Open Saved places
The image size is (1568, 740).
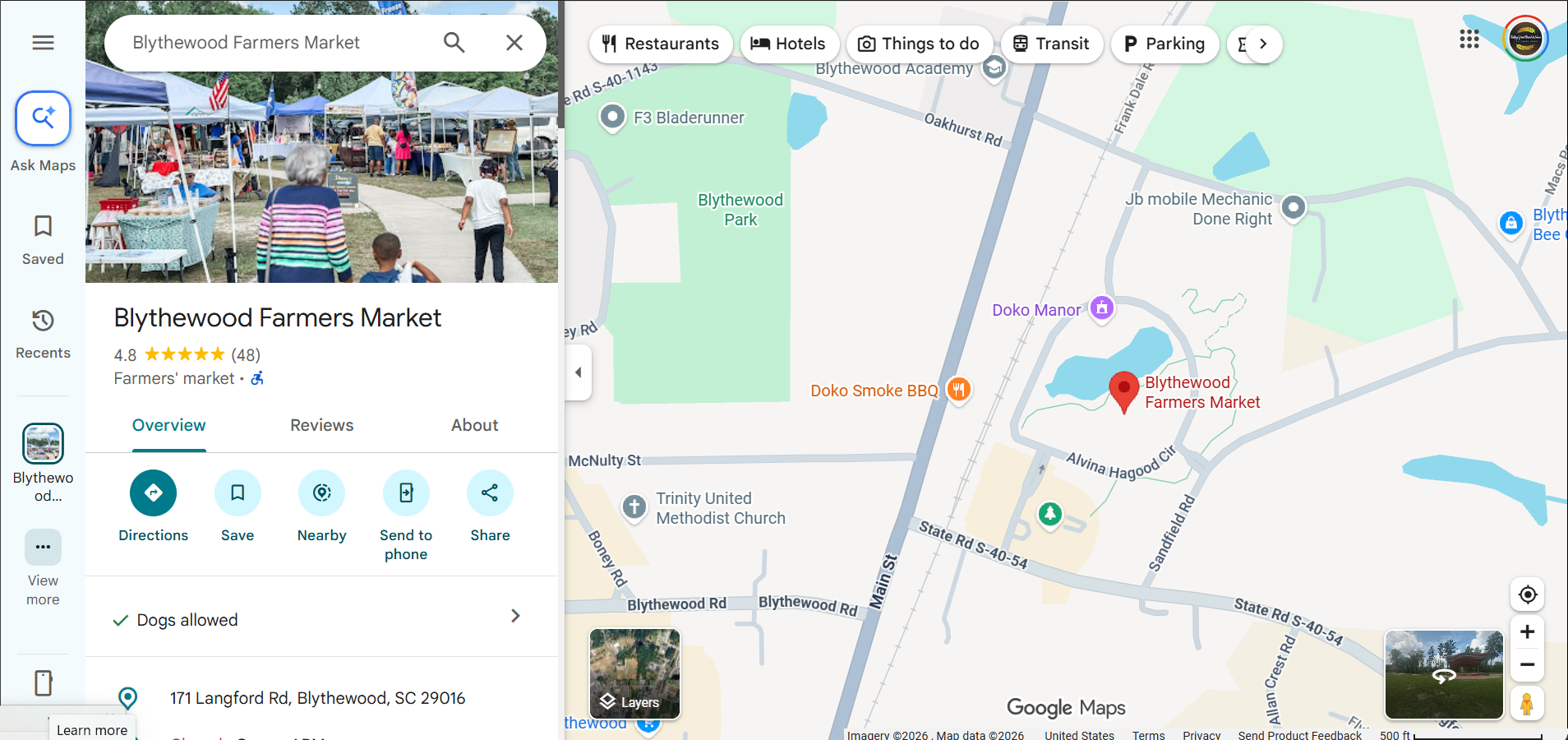click(x=43, y=240)
